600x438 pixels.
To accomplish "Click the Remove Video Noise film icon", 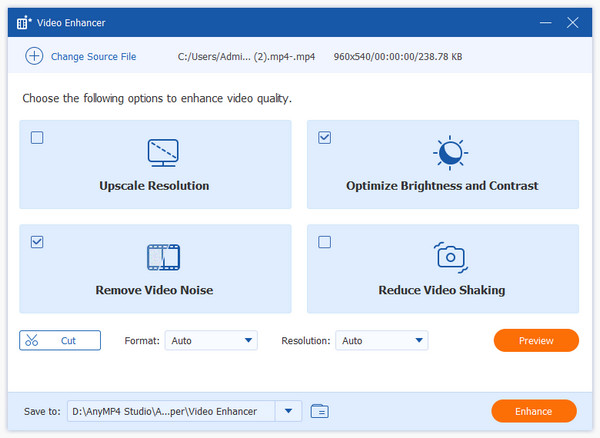I will click(x=162, y=257).
